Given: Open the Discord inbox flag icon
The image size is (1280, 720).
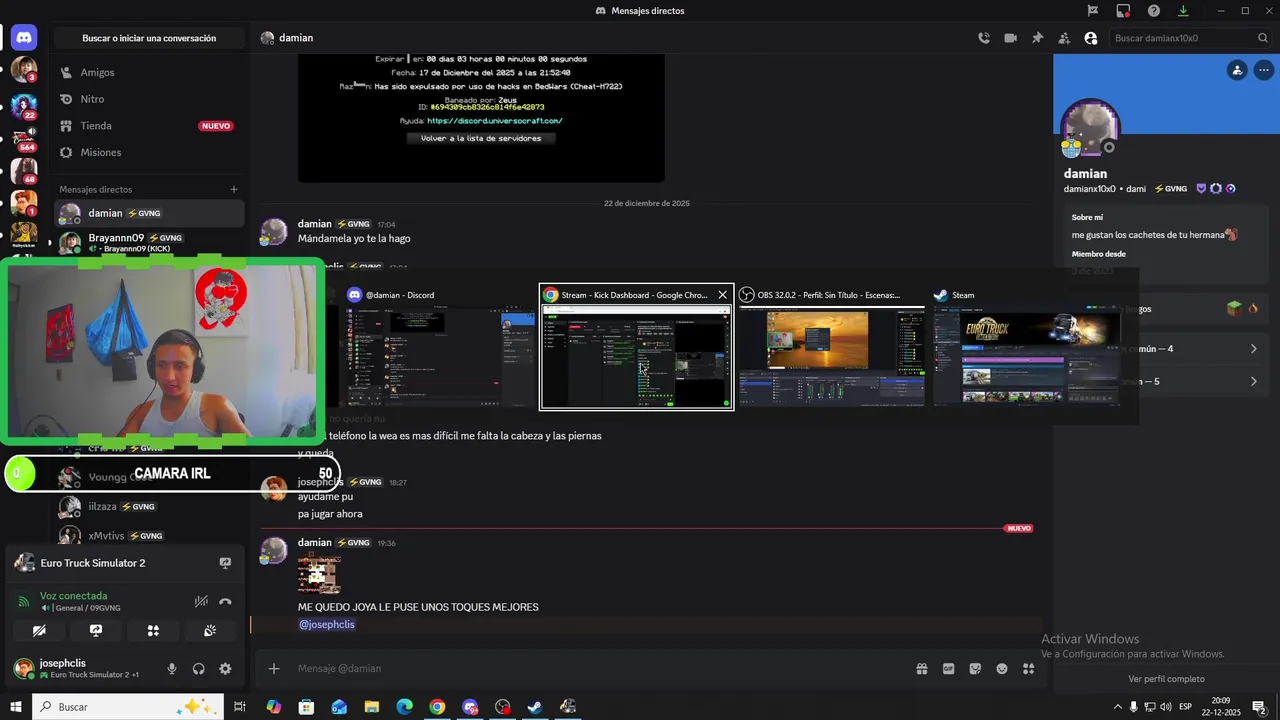Looking at the screenshot, I should 1093,10.
